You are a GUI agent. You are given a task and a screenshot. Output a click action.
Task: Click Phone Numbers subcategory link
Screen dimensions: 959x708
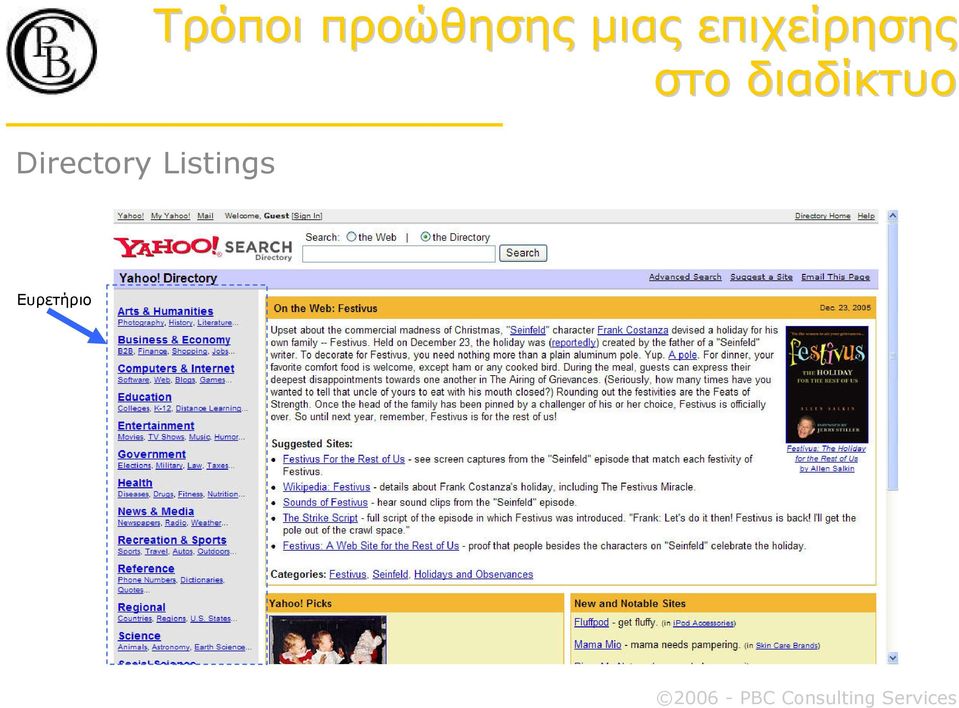click(146, 580)
